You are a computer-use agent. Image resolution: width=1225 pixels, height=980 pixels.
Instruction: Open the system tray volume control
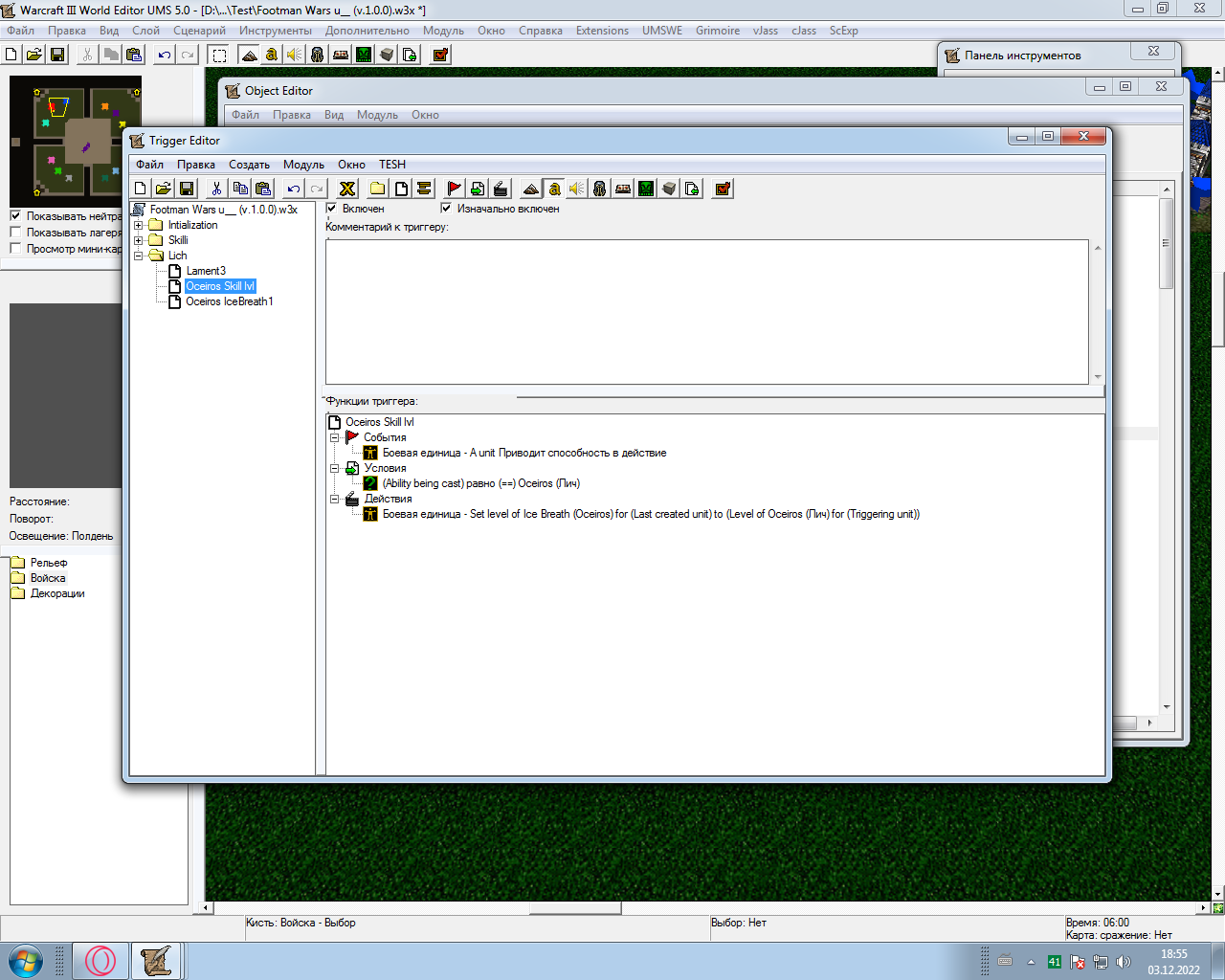click(1124, 962)
